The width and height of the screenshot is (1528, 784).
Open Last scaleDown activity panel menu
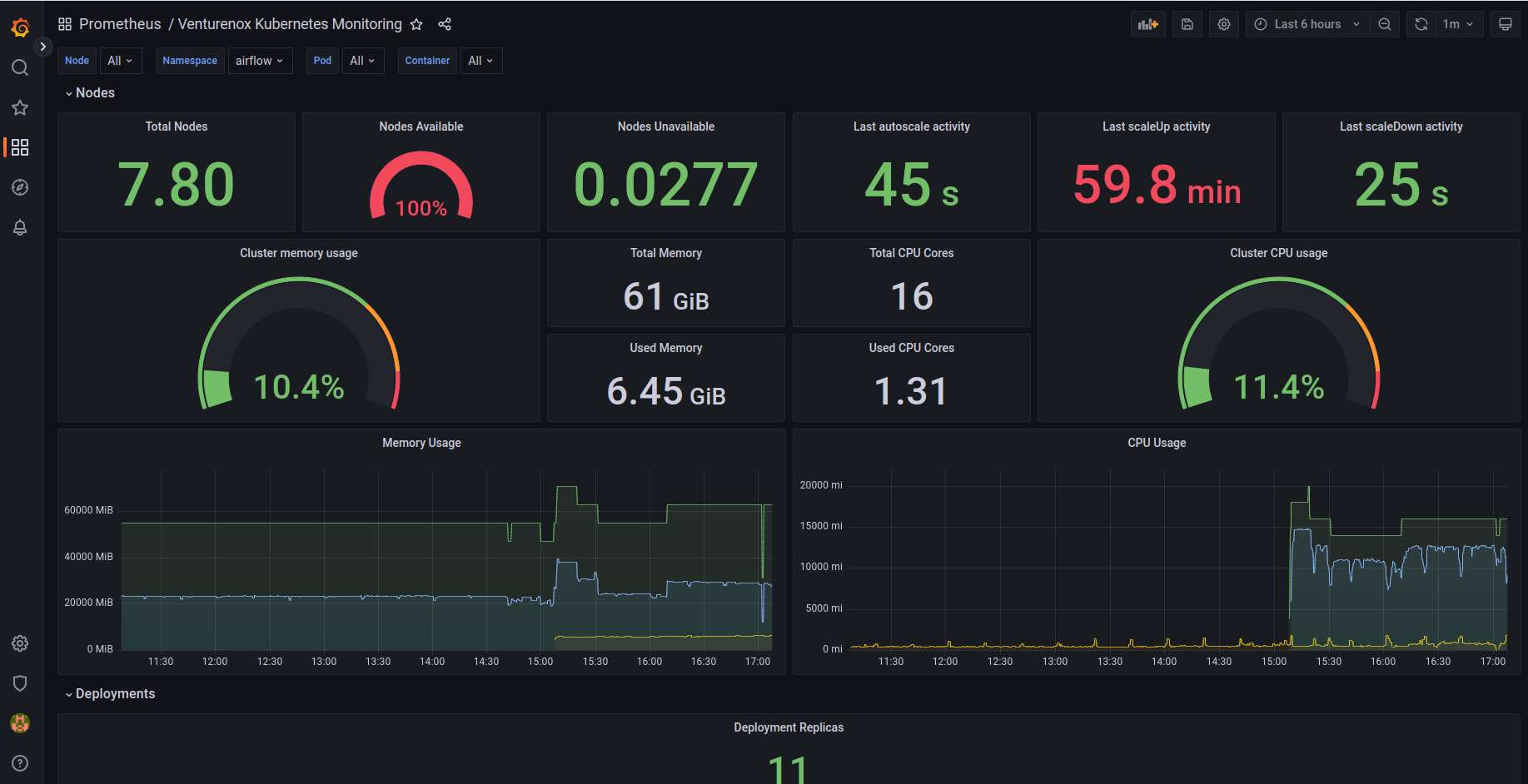click(x=1401, y=127)
